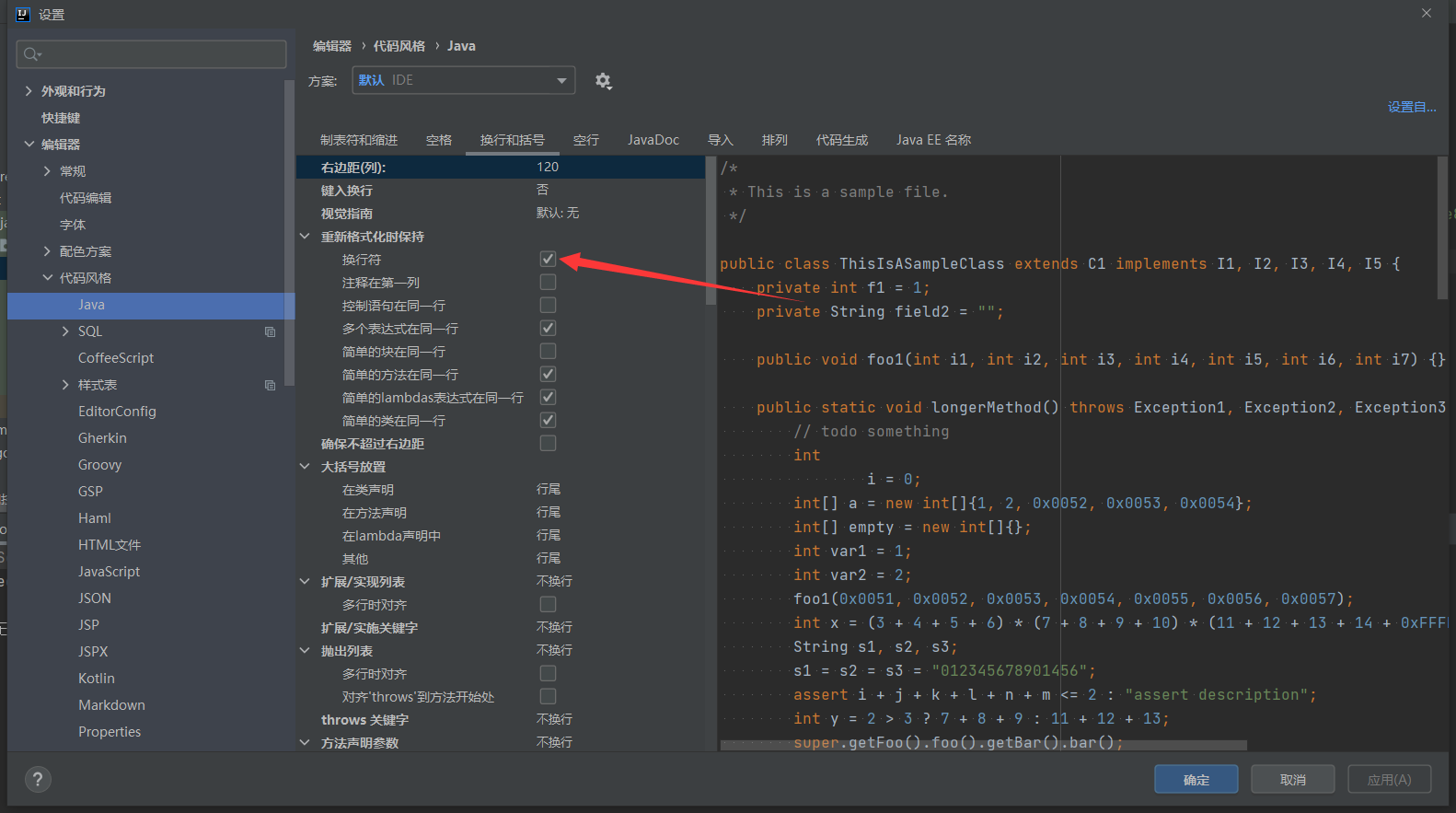Select the Markdown code style
1456x813 pixels.
111,705
